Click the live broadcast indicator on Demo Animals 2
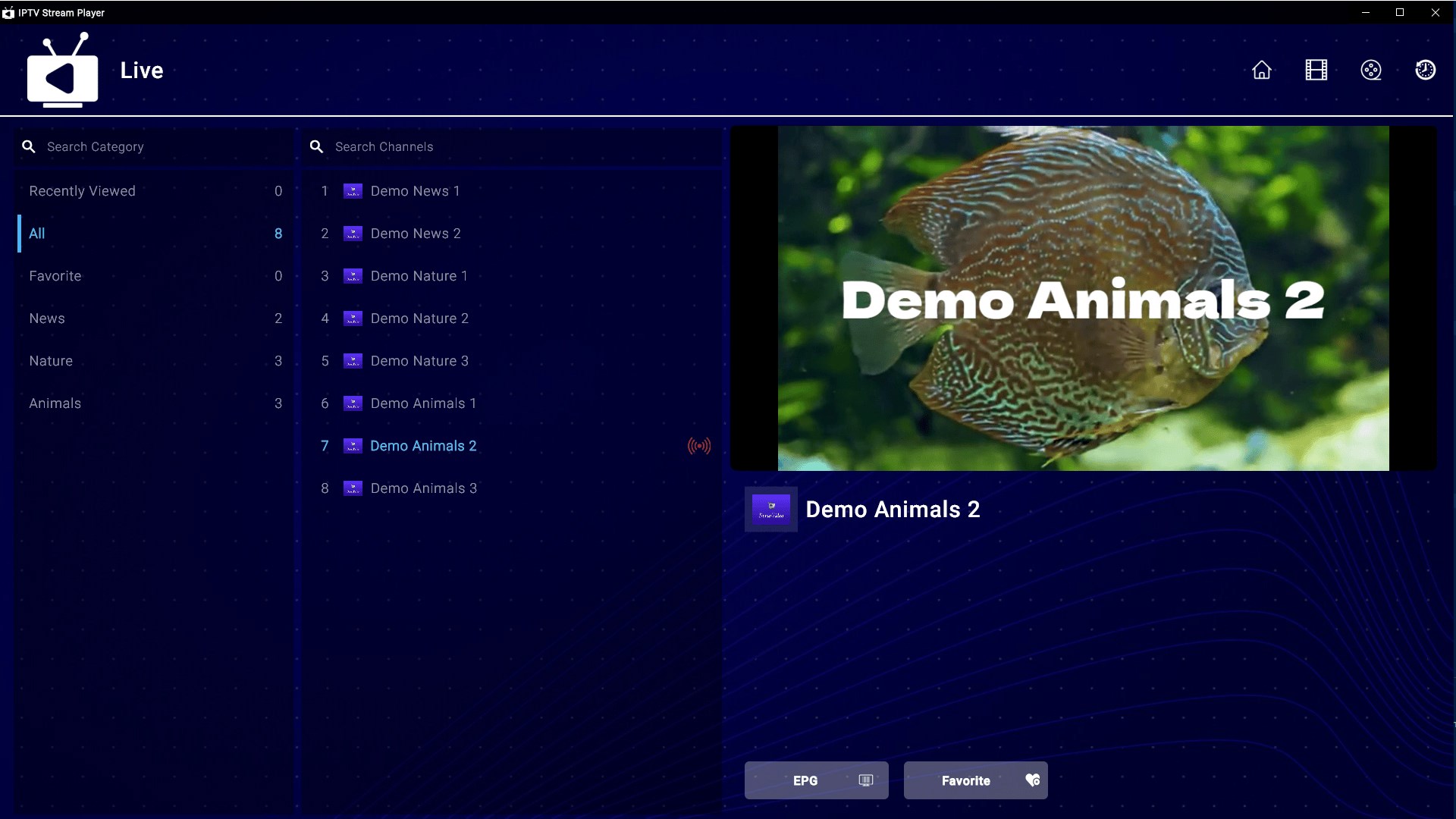 [x=698, y=446]
